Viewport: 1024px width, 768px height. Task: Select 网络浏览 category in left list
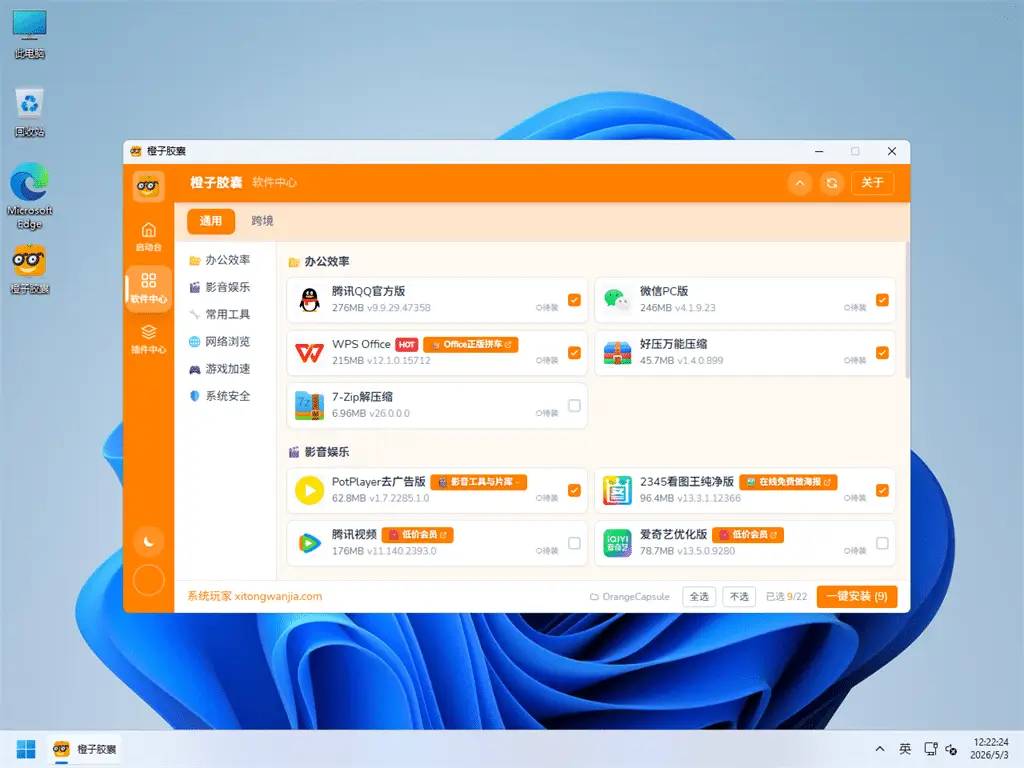click(x=219, y=342)
